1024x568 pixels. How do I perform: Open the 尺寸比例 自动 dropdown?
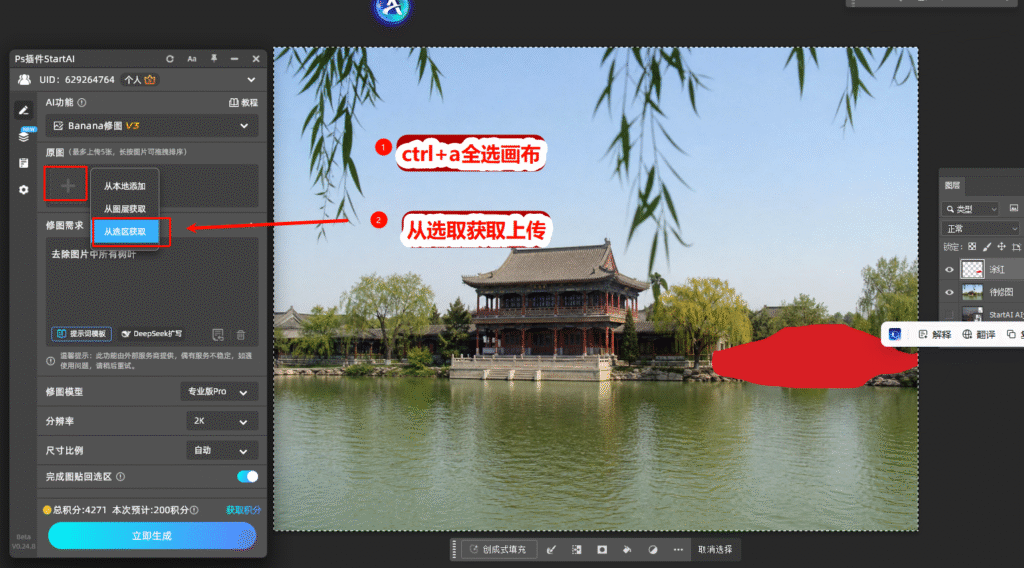click(222, 450)
